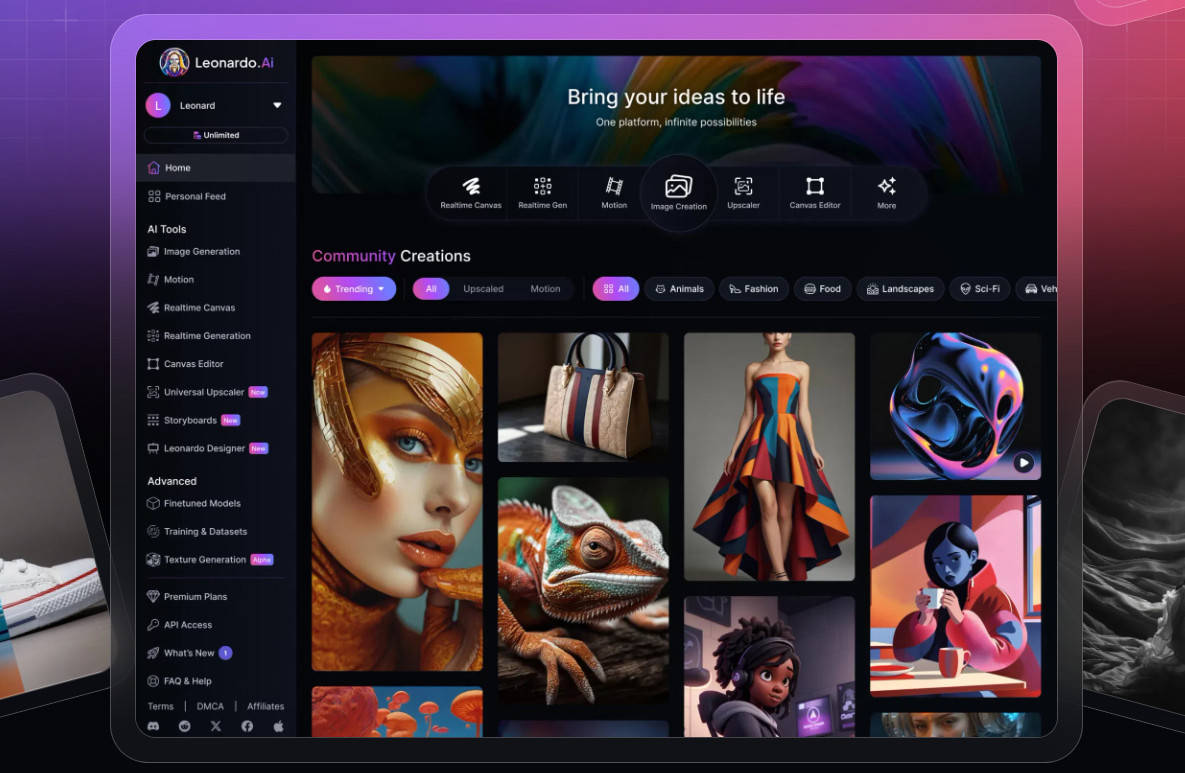Expand the Trending sort dropdown
This screenshot has height=773, width=1185.
[x=354, y=289]
